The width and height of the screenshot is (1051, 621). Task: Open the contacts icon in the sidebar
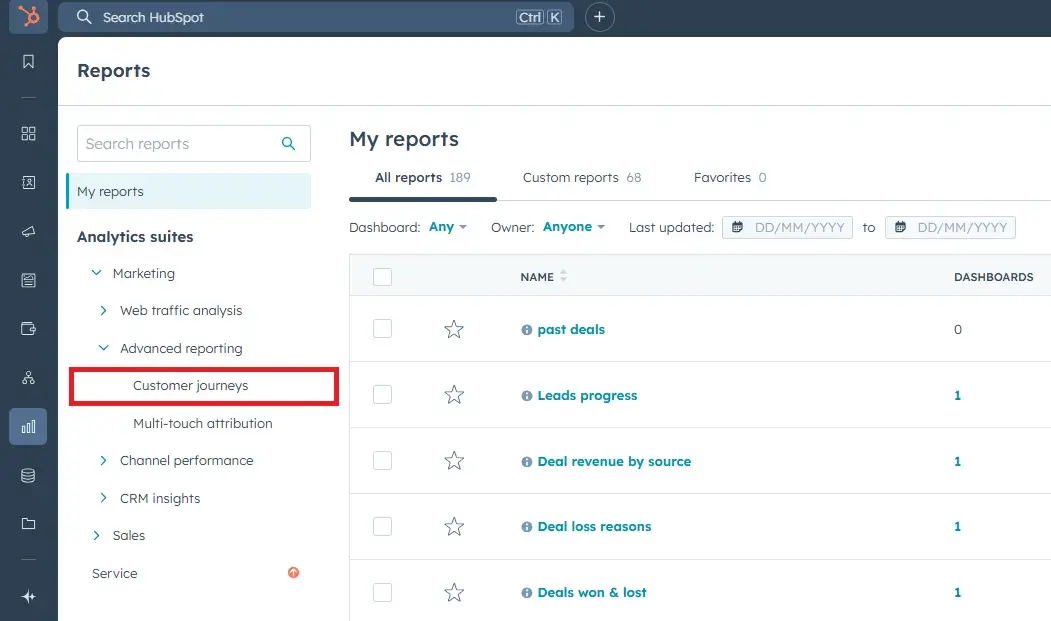pyautogui.click(x=28, y=182)
